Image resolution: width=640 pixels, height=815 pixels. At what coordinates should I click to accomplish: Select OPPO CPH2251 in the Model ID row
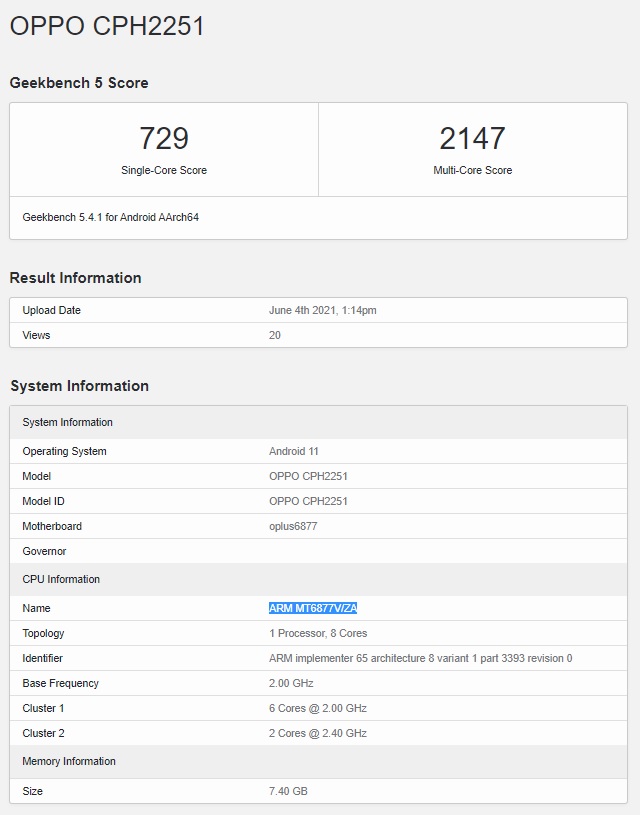308,501
